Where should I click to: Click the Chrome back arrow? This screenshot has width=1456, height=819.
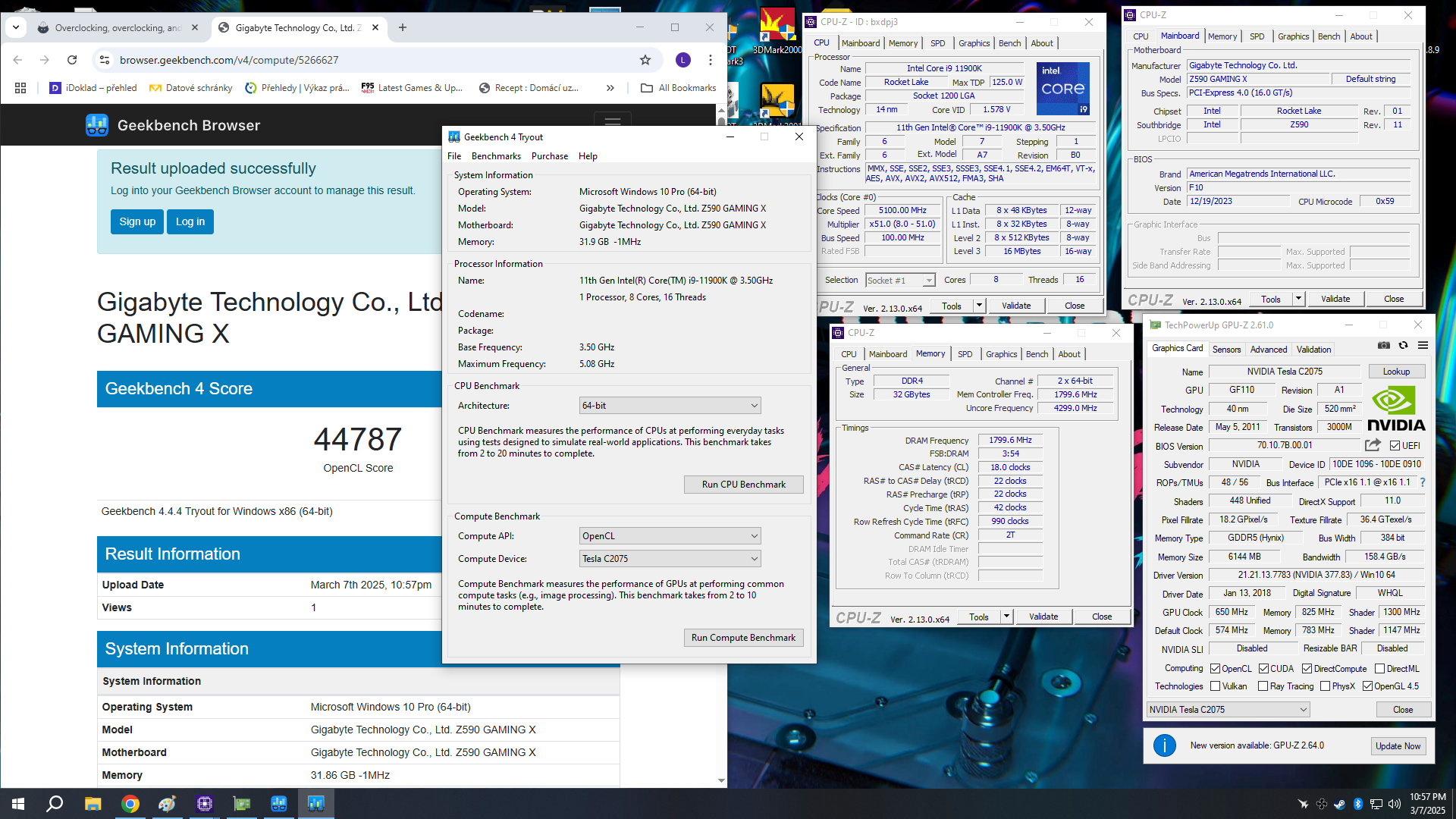coord(17,60)
